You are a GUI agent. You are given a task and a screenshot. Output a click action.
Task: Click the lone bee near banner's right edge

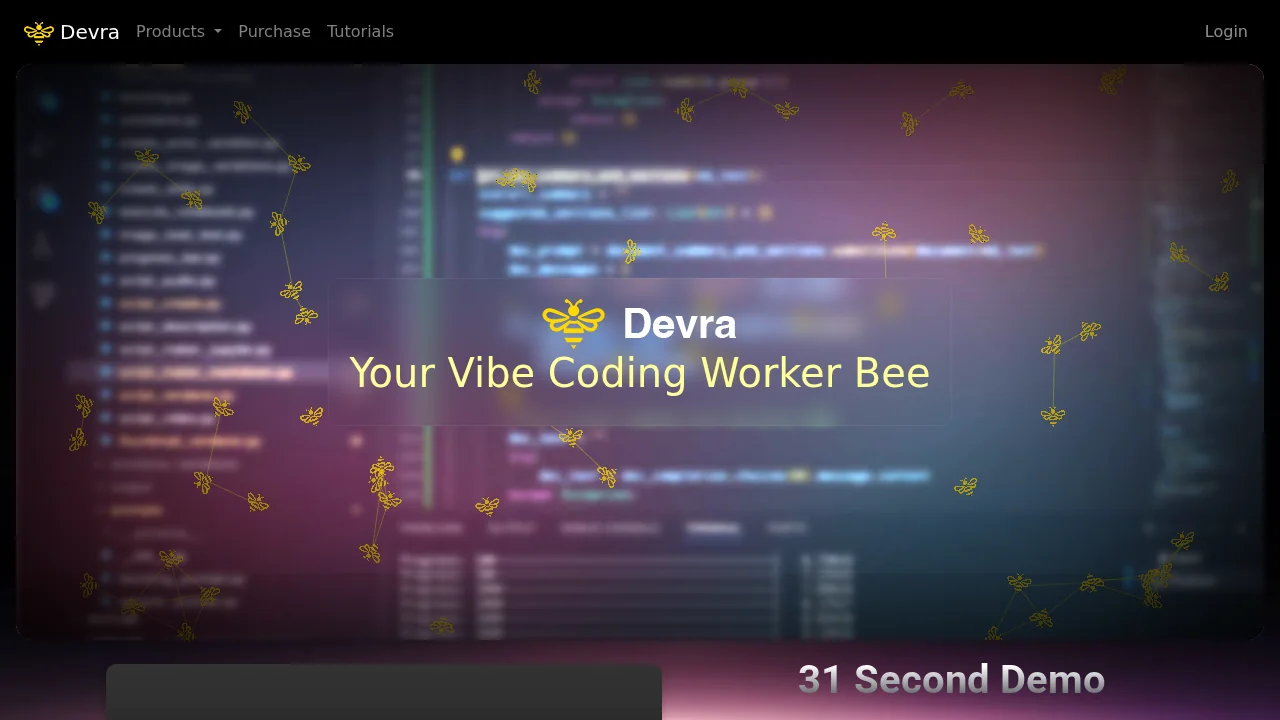pos(1229,182)
